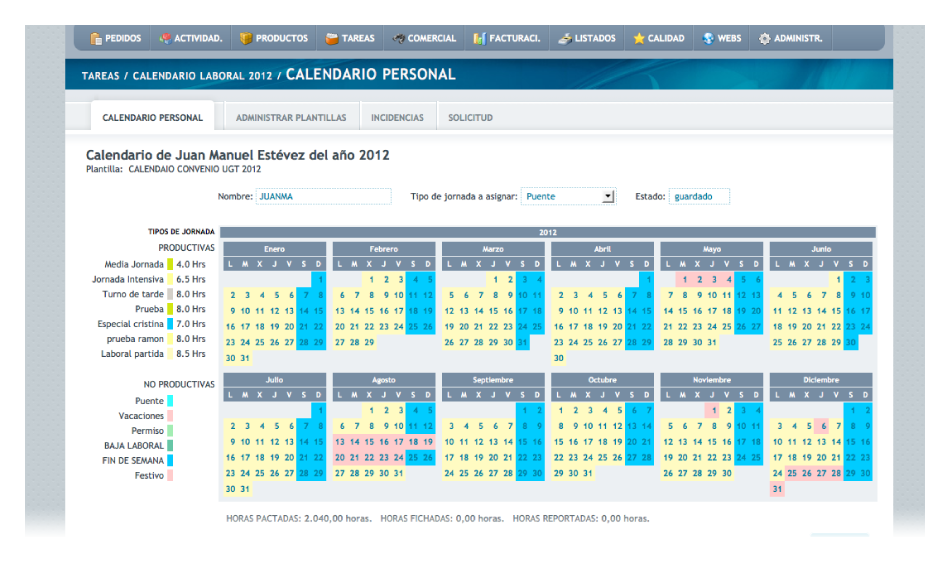The width and height of the screenshot is (950, 562).
Task: Click the Mayo month header
Action: tap(712, 249)
